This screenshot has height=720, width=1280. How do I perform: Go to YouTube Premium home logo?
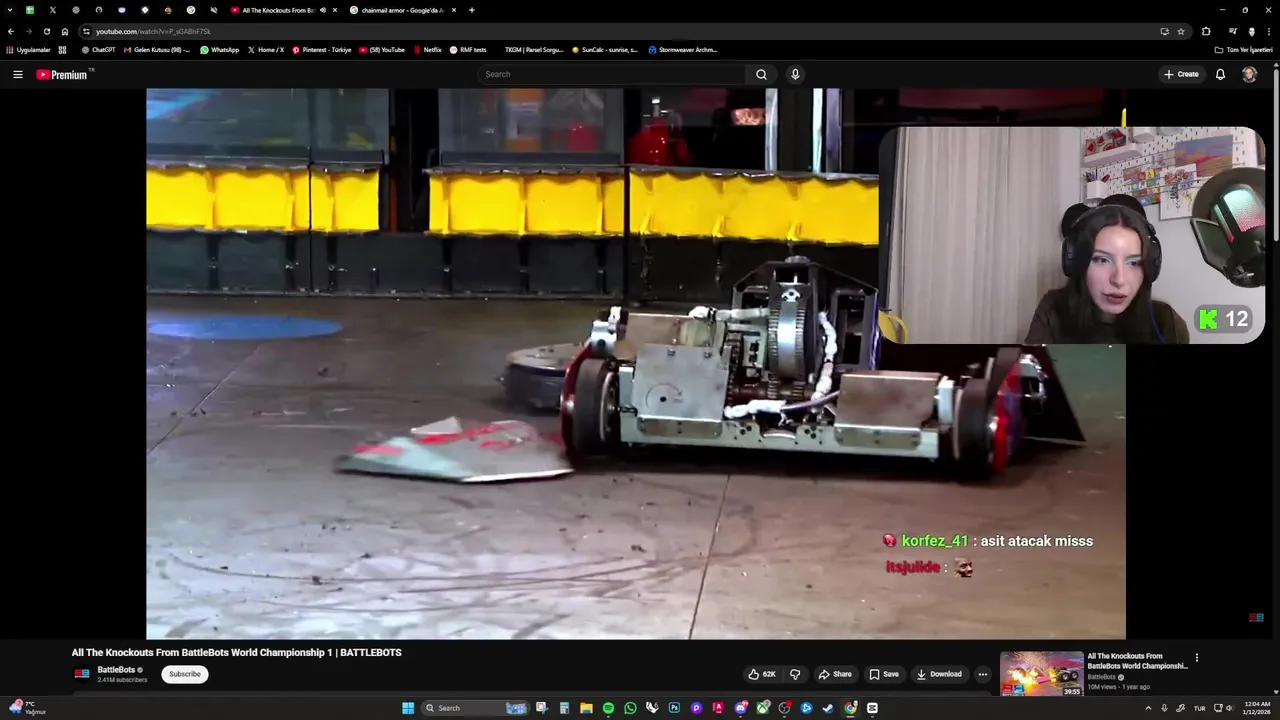[x=64, y=74]
